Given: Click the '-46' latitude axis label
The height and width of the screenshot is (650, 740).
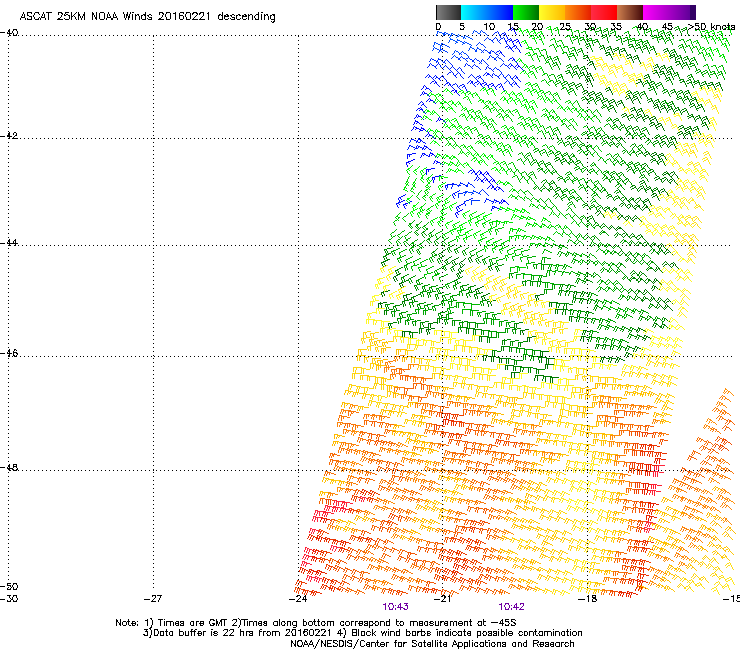Looking at the screenshot, I should [x=9, y=354].
